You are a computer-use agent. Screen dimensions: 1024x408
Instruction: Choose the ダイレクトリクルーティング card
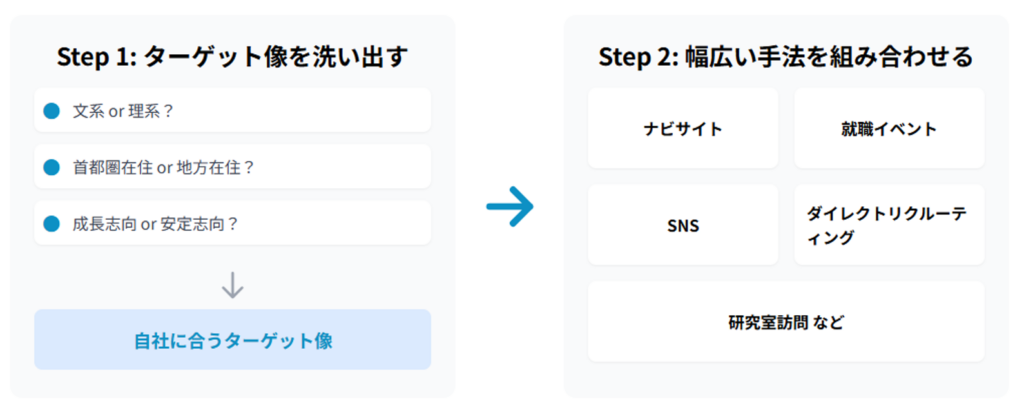point(889,225)
